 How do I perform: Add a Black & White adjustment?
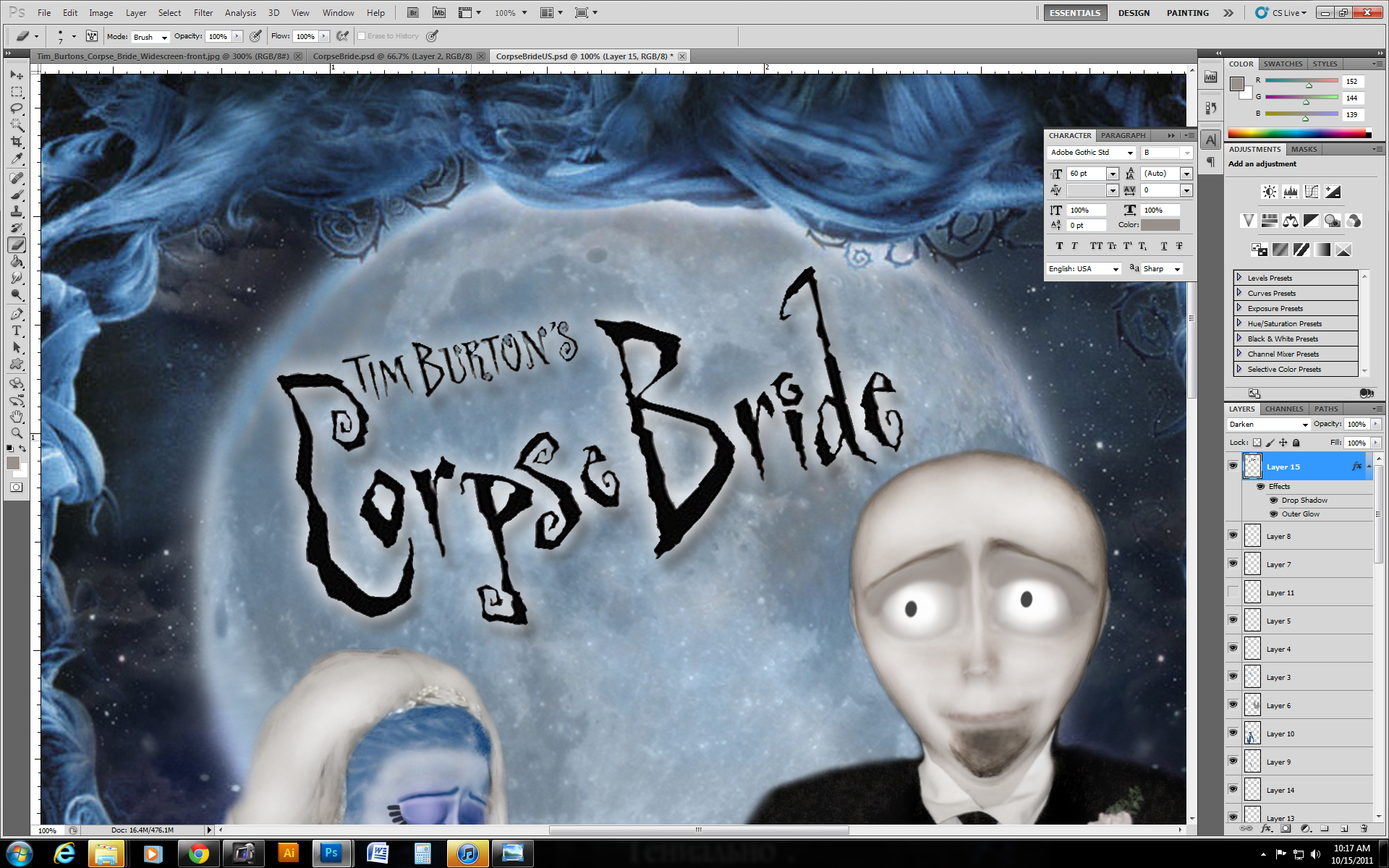coord(1311,221)
